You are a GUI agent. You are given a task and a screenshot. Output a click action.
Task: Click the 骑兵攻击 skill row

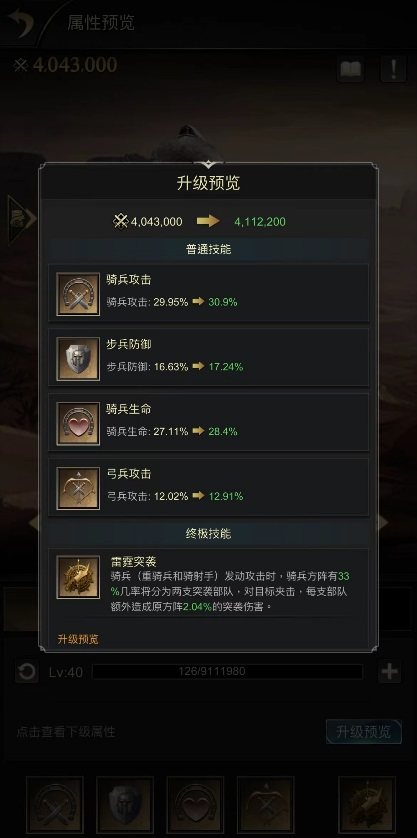(x=208, y=293)
